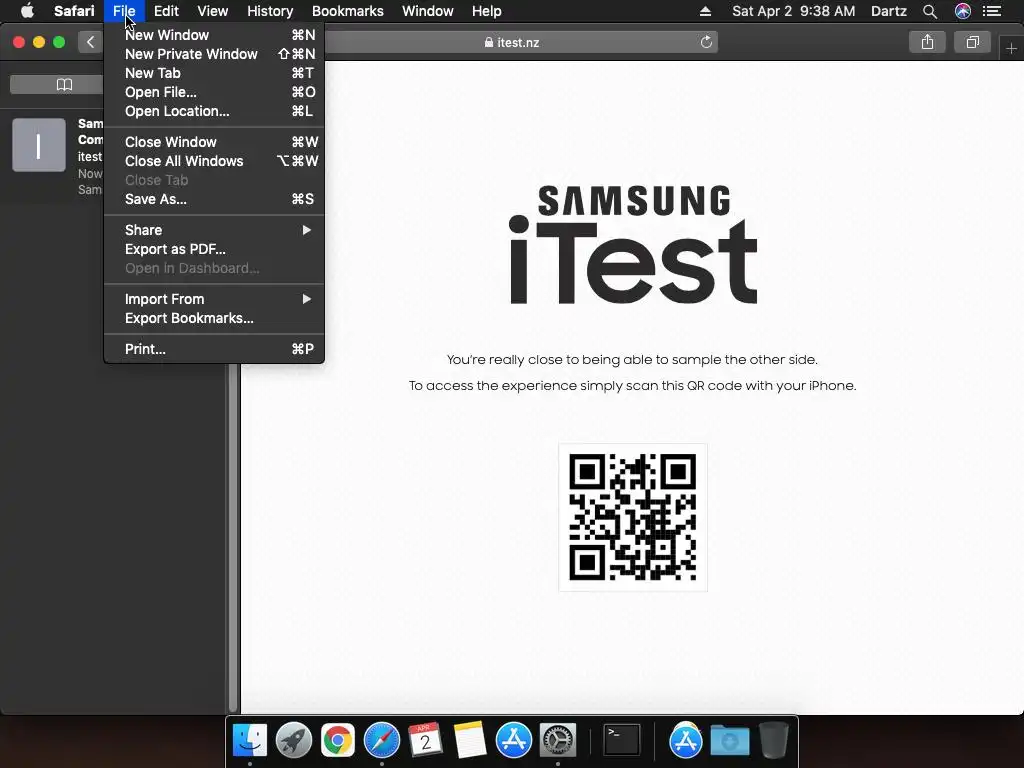Go back with Safari back arrow
The image size is (1024, 768).
pos(90,42)
